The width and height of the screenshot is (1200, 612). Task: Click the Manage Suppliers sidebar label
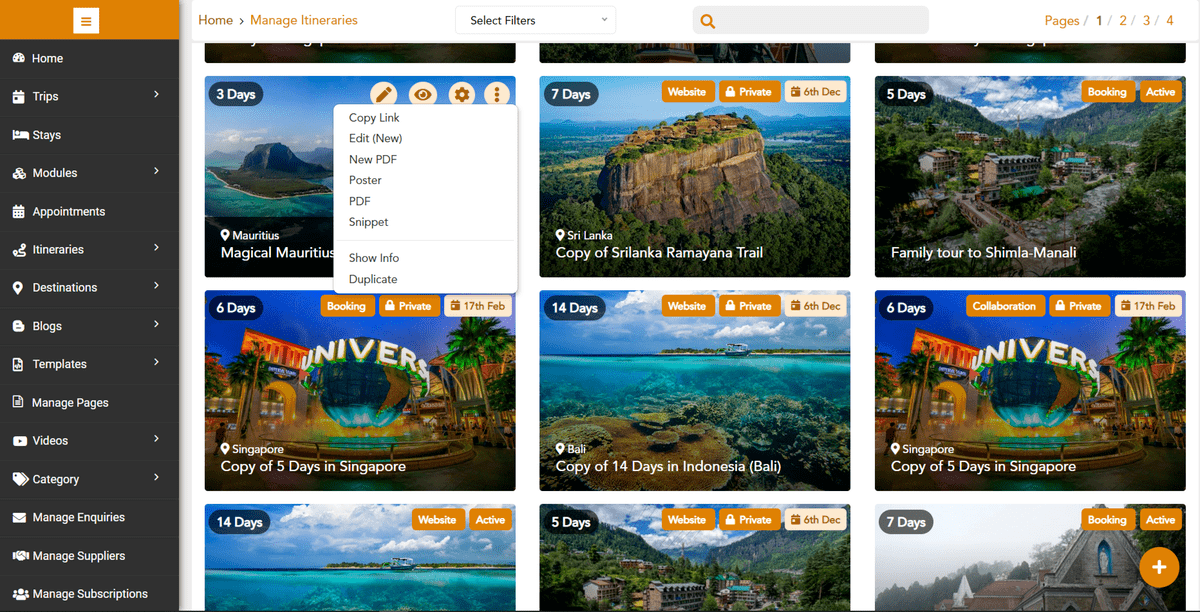tap(79, 556)
